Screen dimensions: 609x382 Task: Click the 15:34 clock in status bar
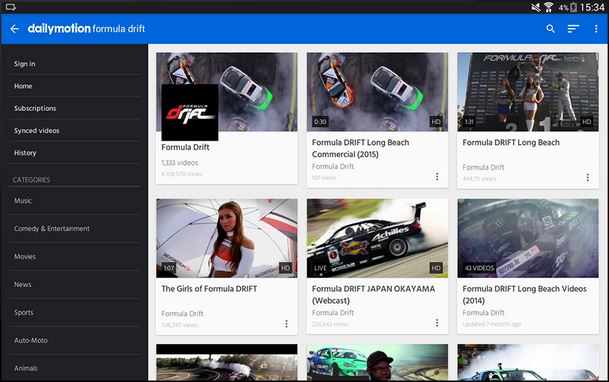[x=592, y=7]
